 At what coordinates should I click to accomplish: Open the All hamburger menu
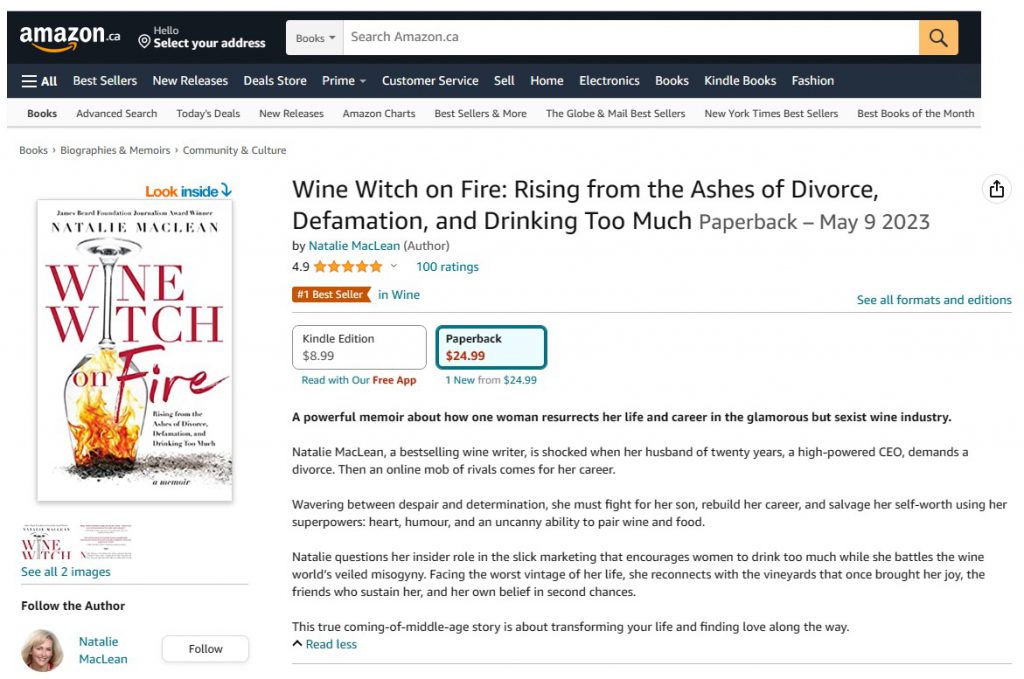click(x=39, y=81)
